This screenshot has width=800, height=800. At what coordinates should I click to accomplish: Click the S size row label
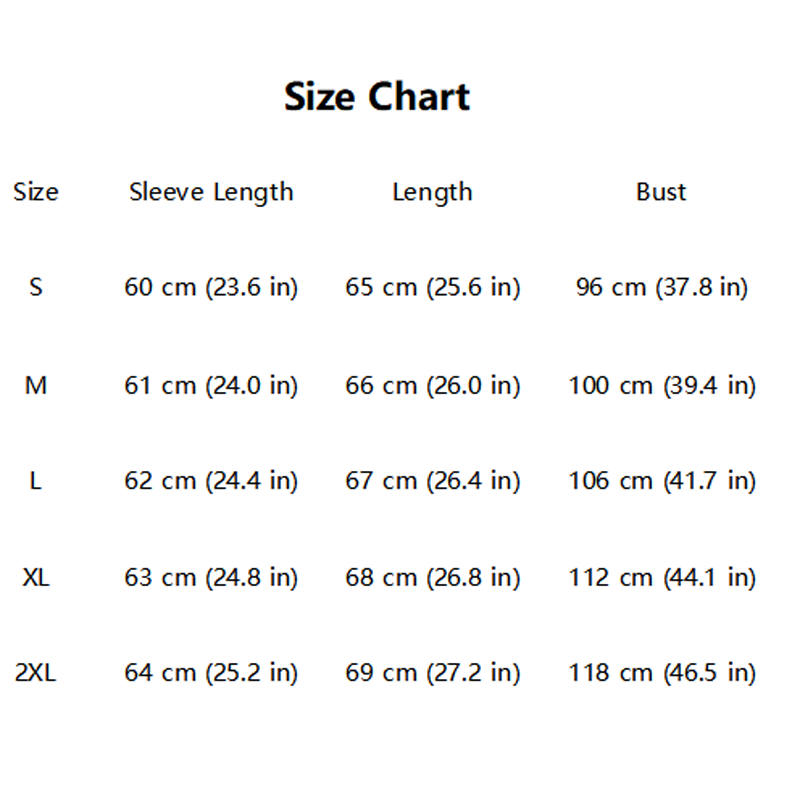pos(36,287)
